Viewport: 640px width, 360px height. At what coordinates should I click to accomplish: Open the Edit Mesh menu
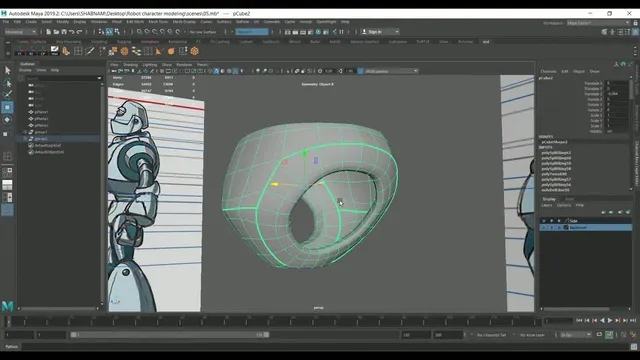[x=135, y=22]
